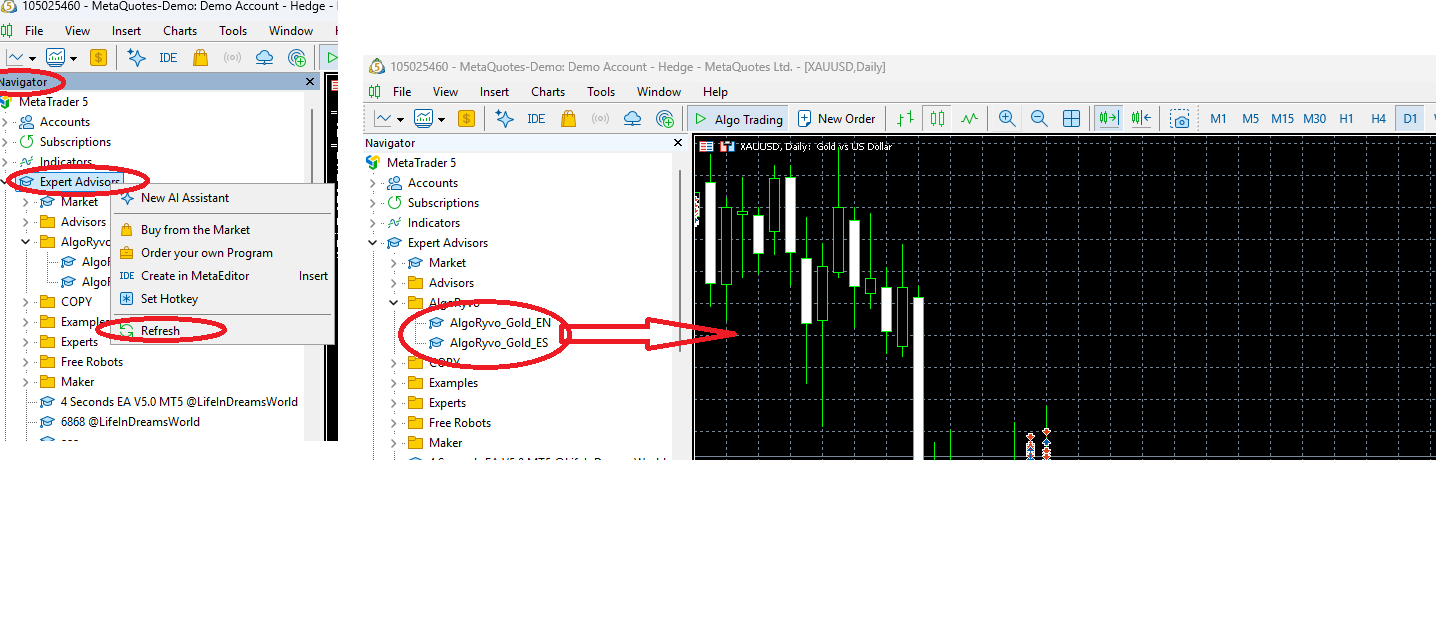Toggle chart auto-scroll to the end
The width and height of the screenshot is (1436, 622).
[1108, 118]
